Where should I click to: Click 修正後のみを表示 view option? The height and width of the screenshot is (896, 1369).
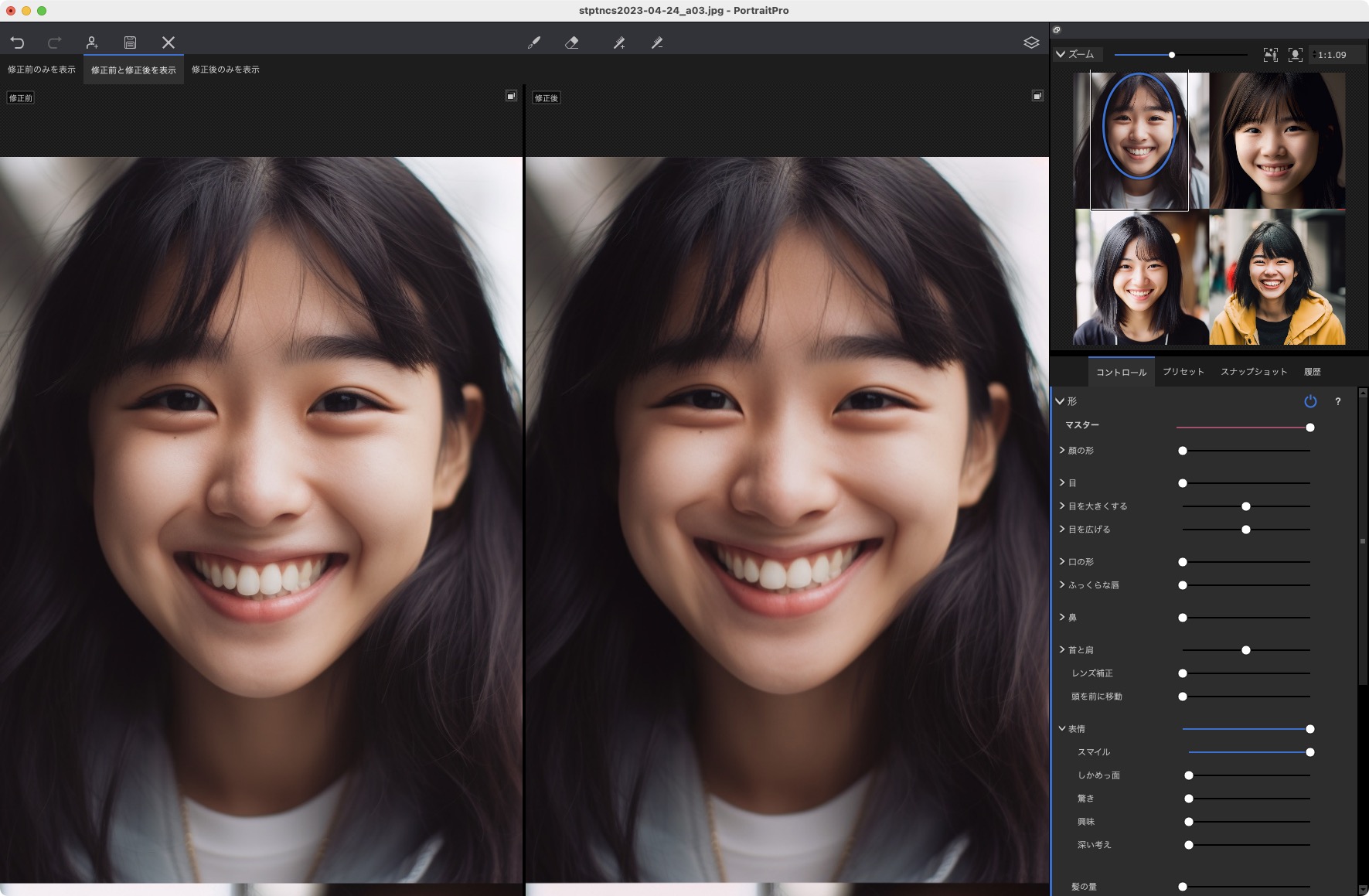click(x=225, y=70)
